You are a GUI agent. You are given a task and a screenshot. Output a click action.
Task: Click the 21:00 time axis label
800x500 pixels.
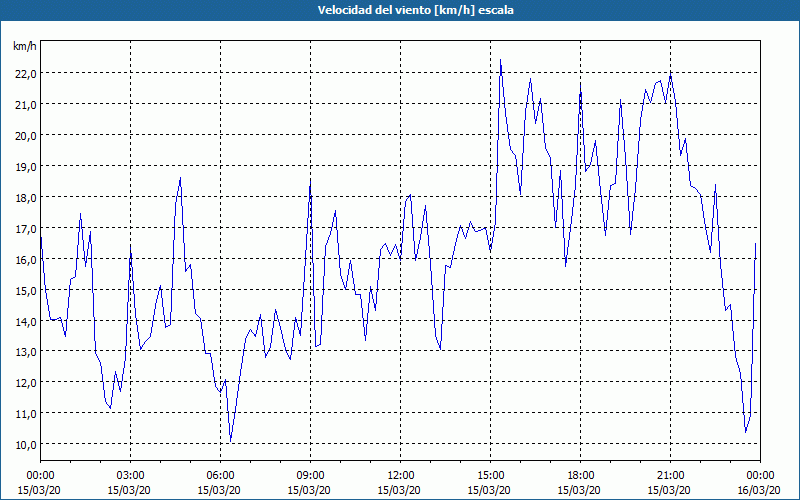[670, 476]
